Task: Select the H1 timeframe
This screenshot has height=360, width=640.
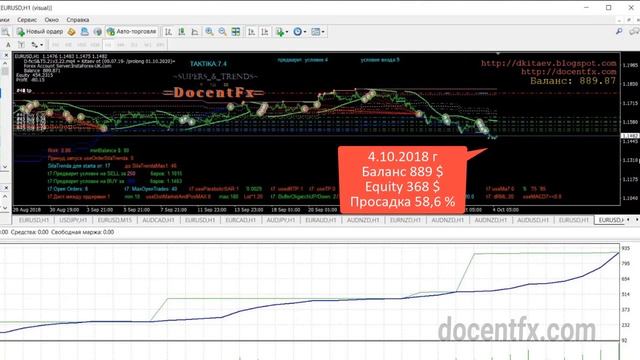Action: coord(108,44)
